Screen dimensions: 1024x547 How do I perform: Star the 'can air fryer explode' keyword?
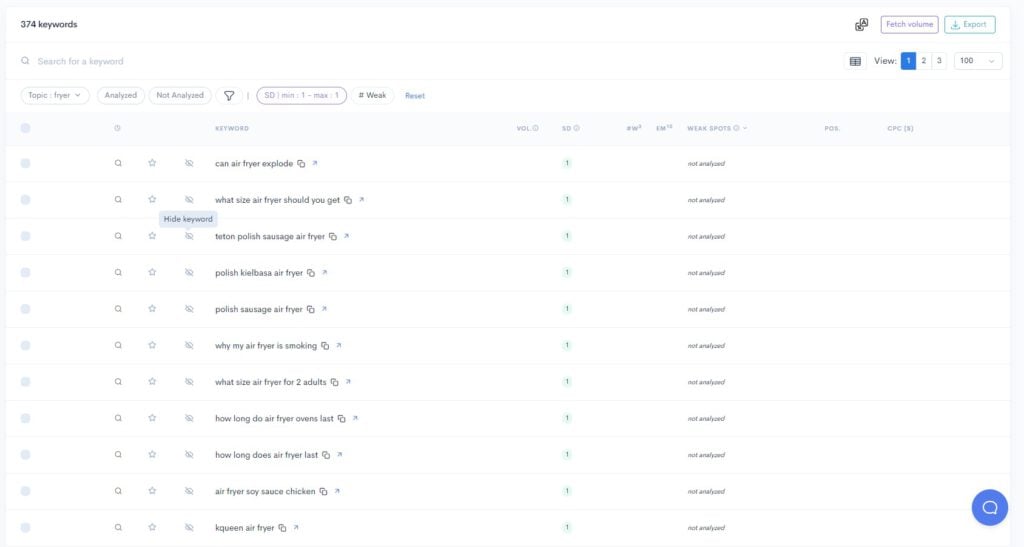click(x=152, y=163)
